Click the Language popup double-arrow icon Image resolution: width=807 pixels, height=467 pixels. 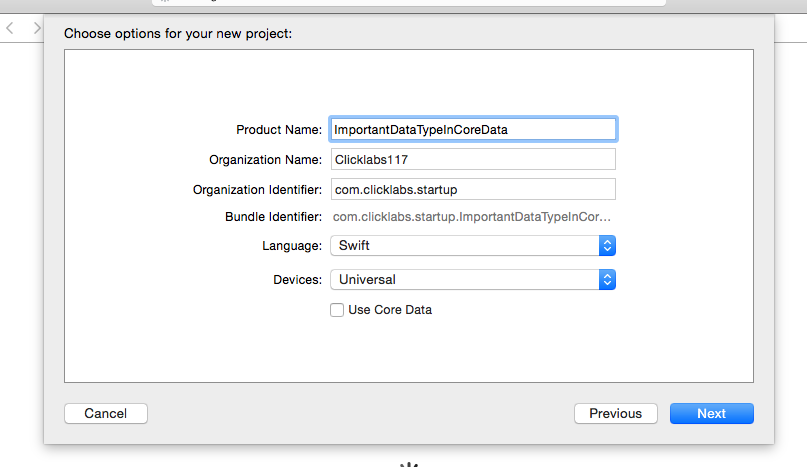tap(607, 245)
